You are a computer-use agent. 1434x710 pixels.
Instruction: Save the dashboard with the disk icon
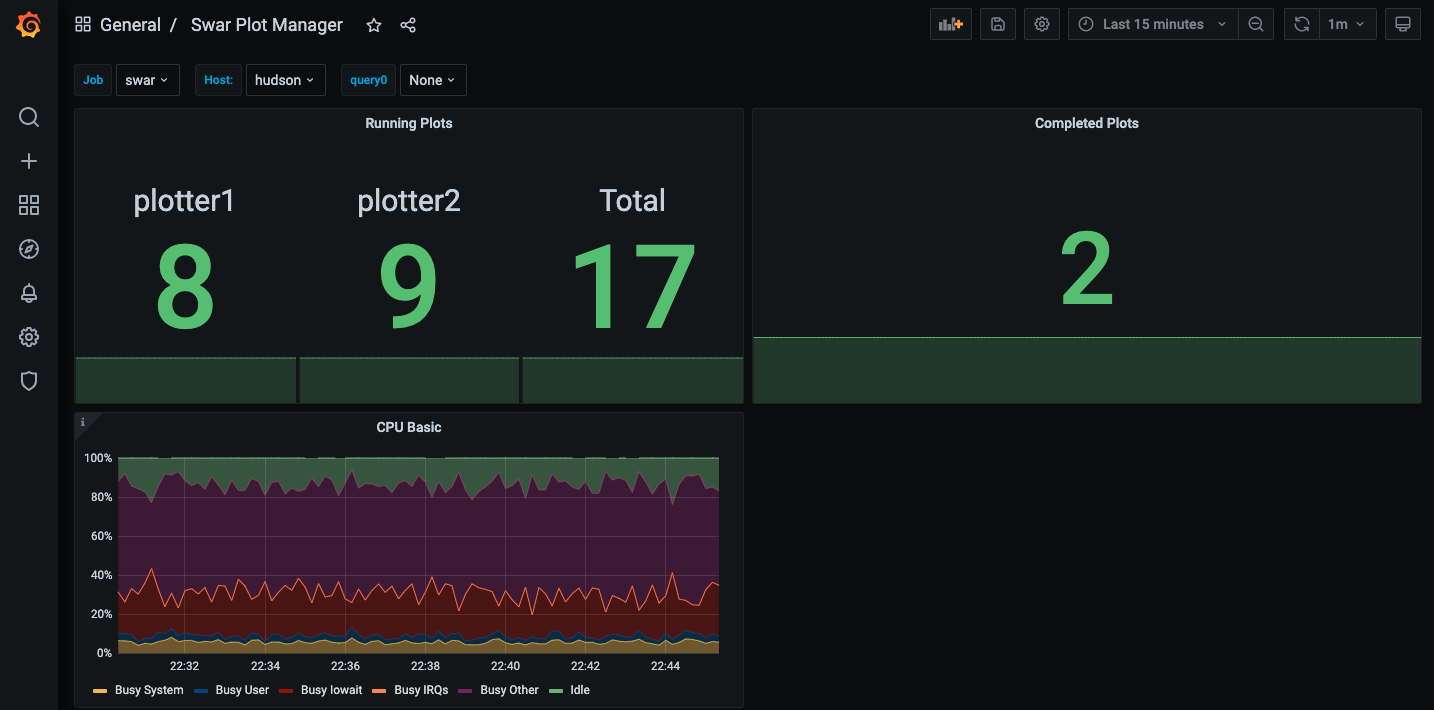pyautogui.click(x=997, y=25)
